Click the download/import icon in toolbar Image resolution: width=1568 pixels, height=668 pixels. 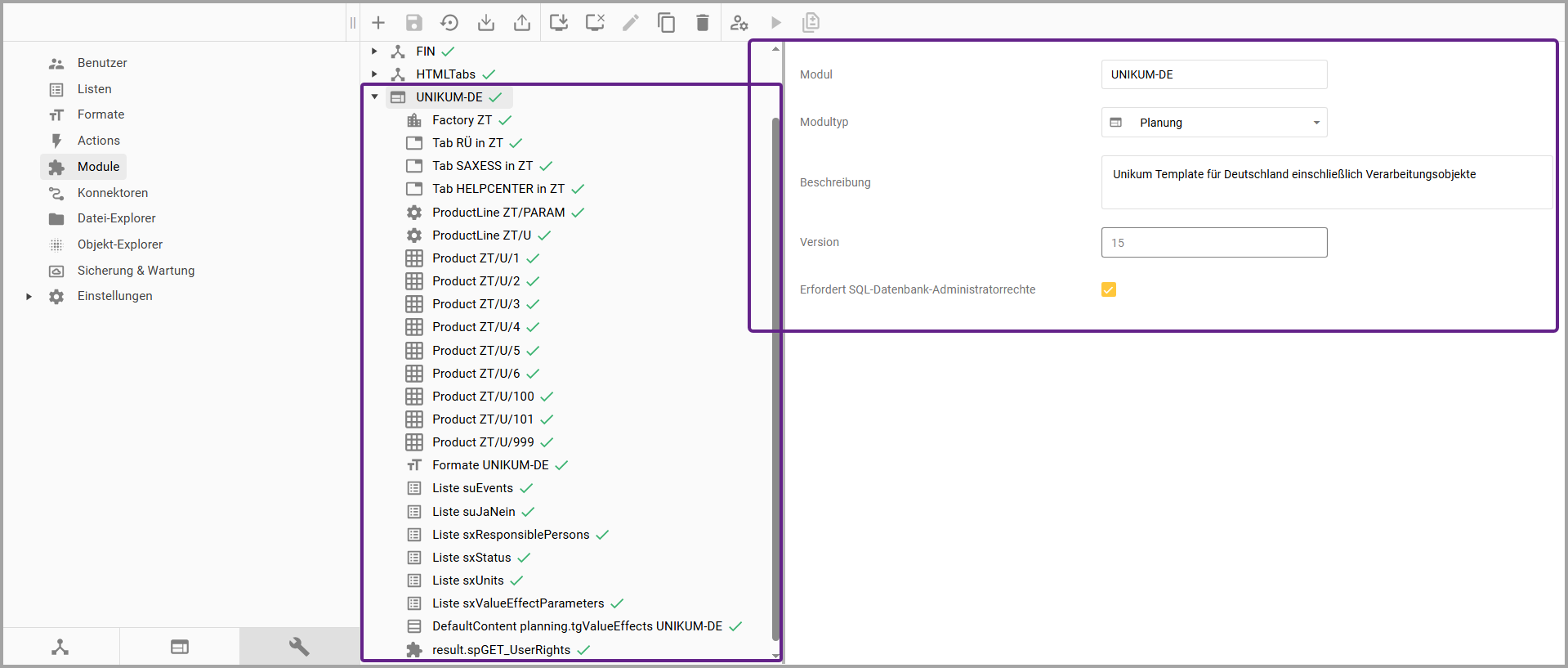(x=486, y=23)
